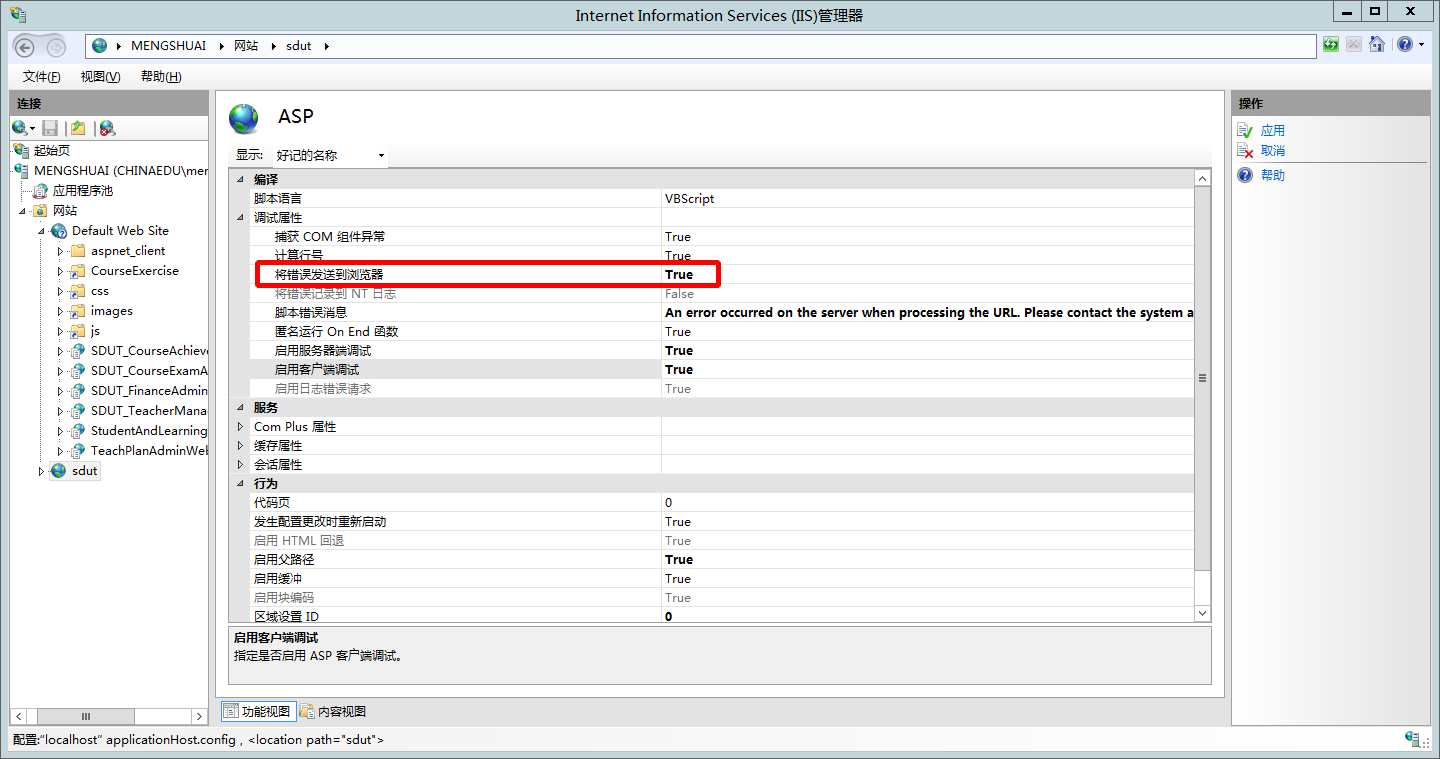This screenshot has width=1440, height=759.
Task: Collapse the 调试属性 group
Action: [x=240, y=217]
